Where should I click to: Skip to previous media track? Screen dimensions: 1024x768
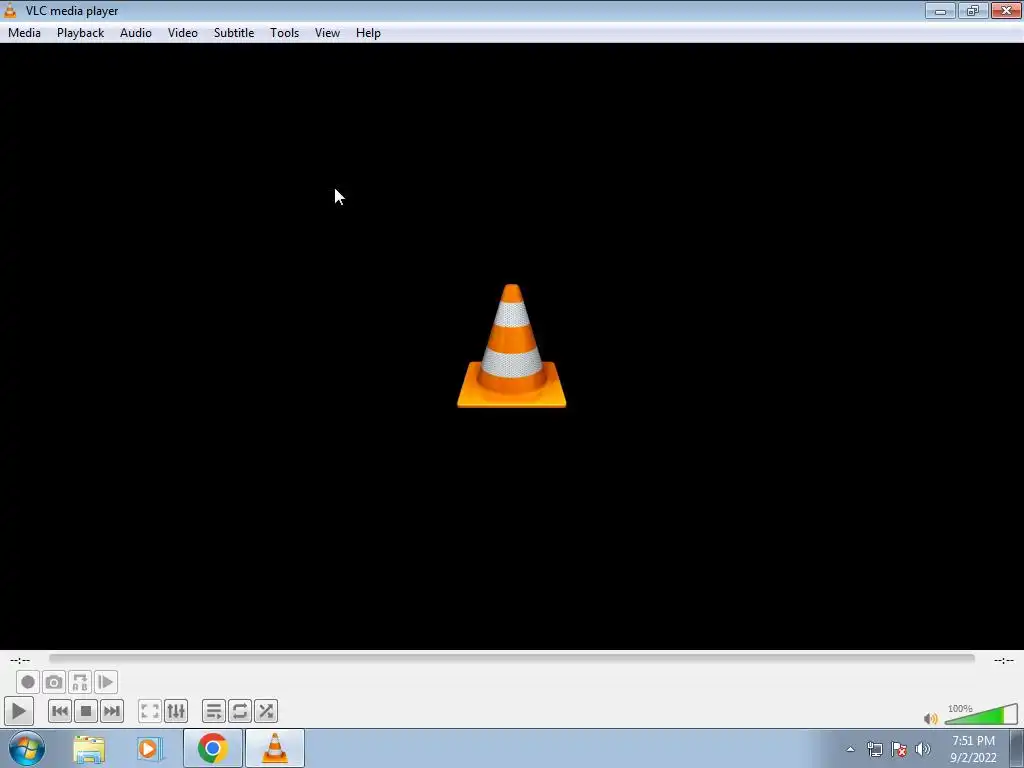(59, 711)
